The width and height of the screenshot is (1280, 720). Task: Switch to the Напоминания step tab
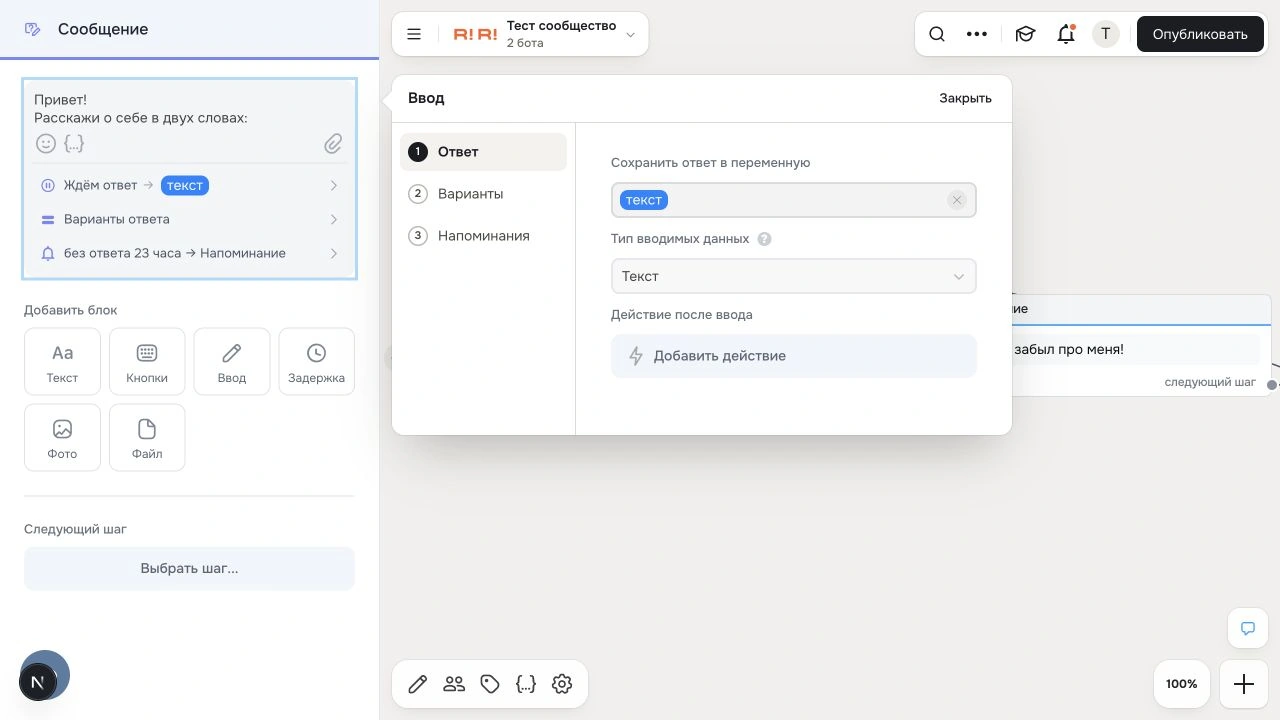pyautogui.click(x=484, y=236)
